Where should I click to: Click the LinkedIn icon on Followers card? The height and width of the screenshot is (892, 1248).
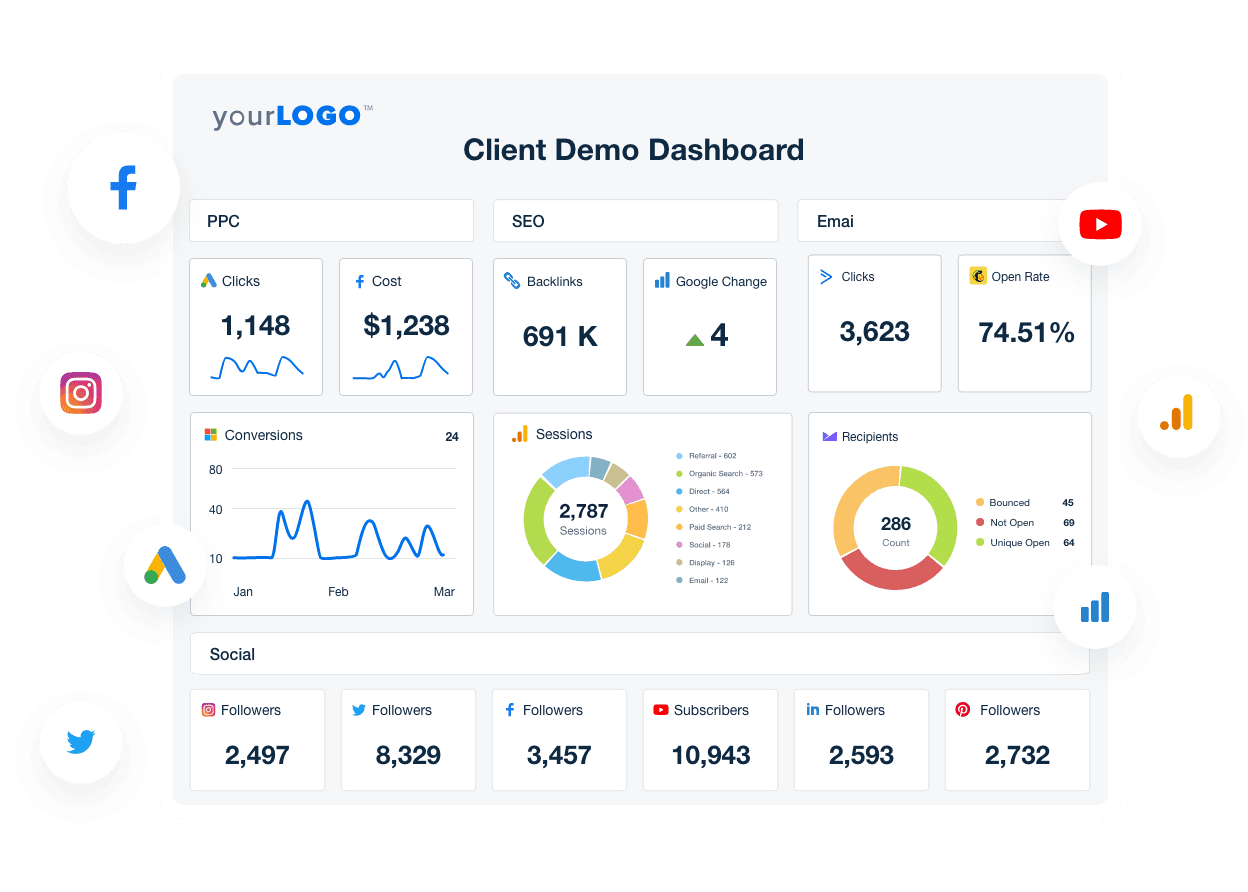tap(813, 710)
